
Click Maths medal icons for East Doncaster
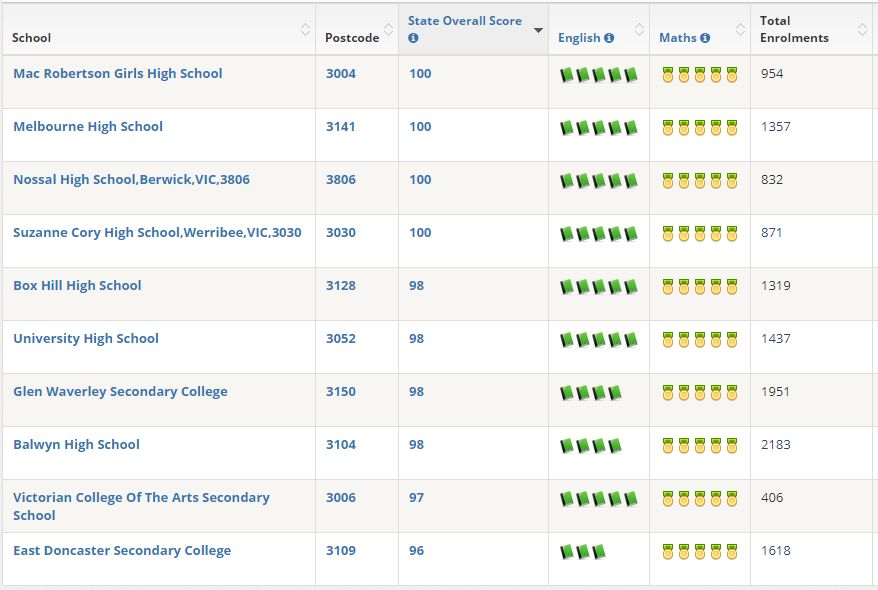pos(699,551)
